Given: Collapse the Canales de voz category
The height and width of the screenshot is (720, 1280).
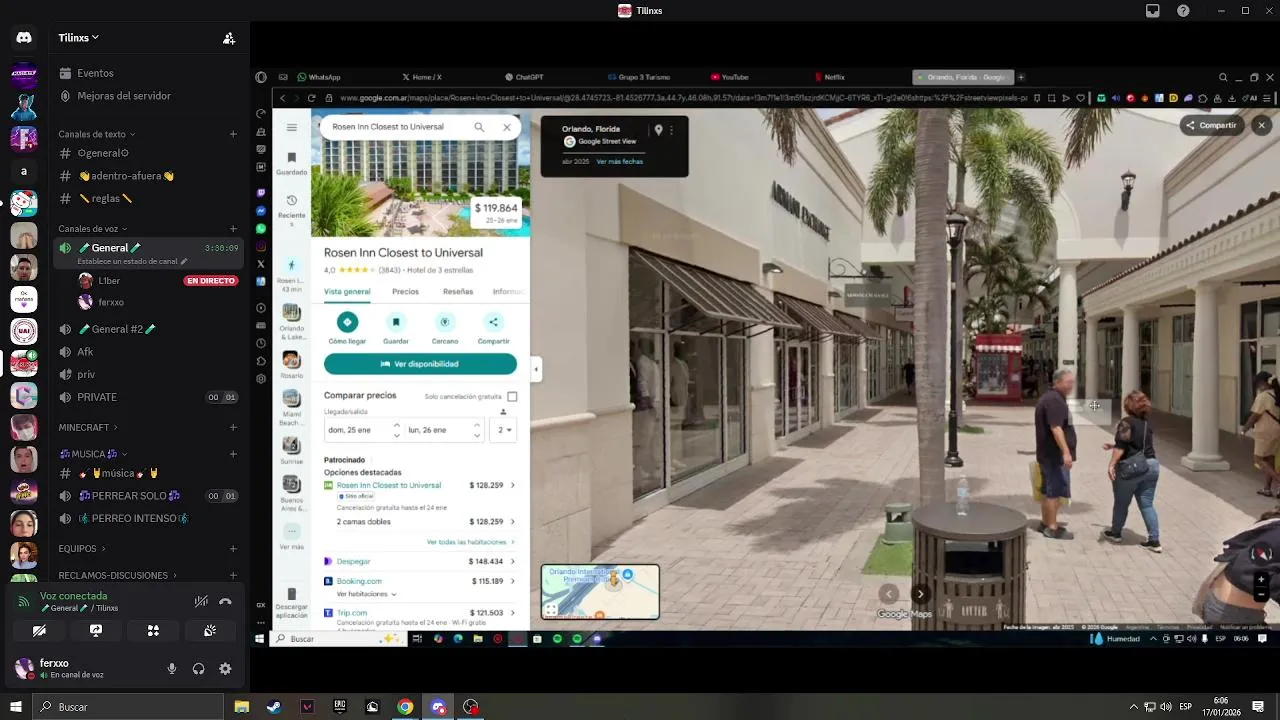Looking at the screenshot, I should coord(93,229).
